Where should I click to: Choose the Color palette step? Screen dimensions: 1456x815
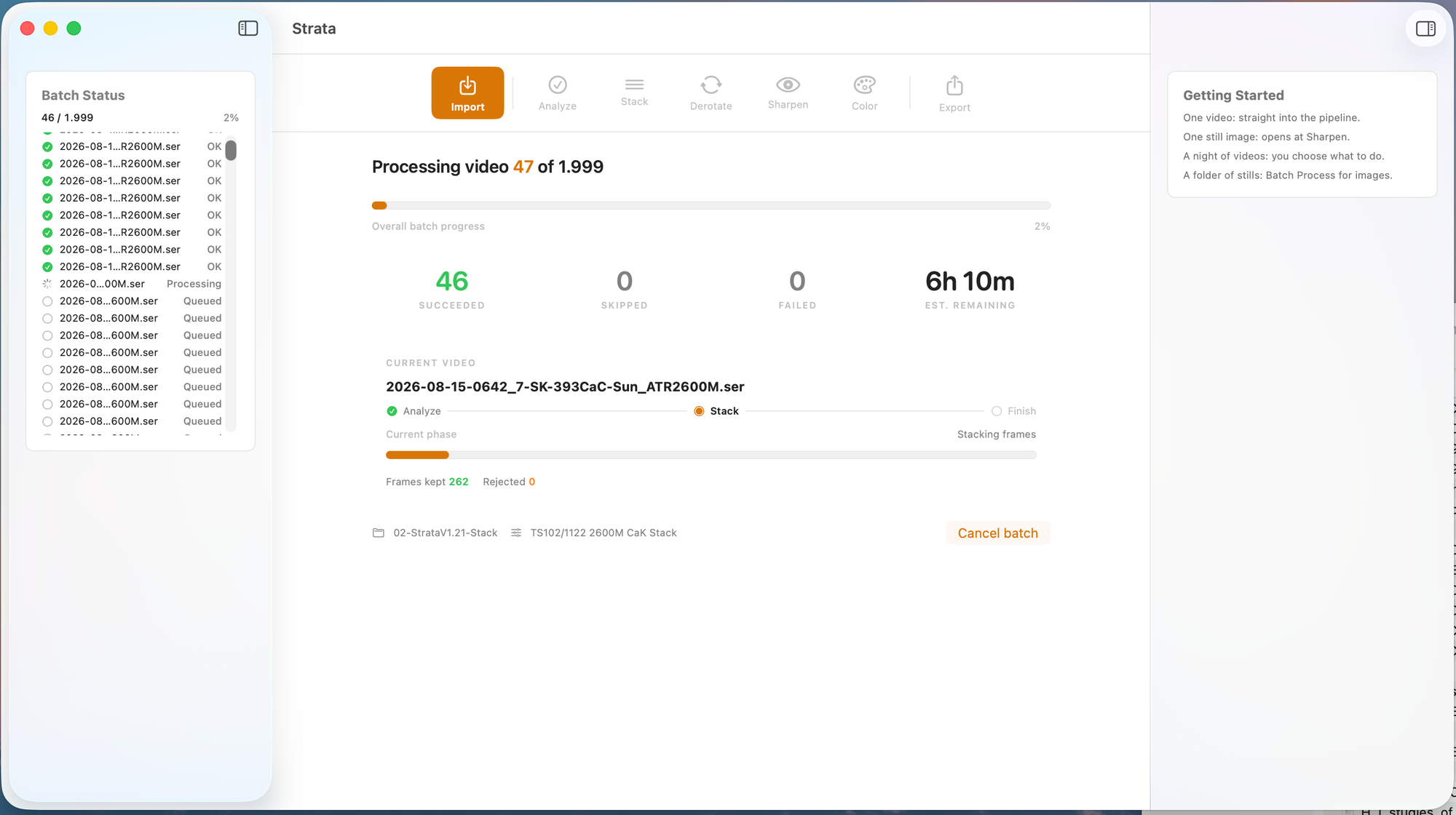click(x=865, y=93)
